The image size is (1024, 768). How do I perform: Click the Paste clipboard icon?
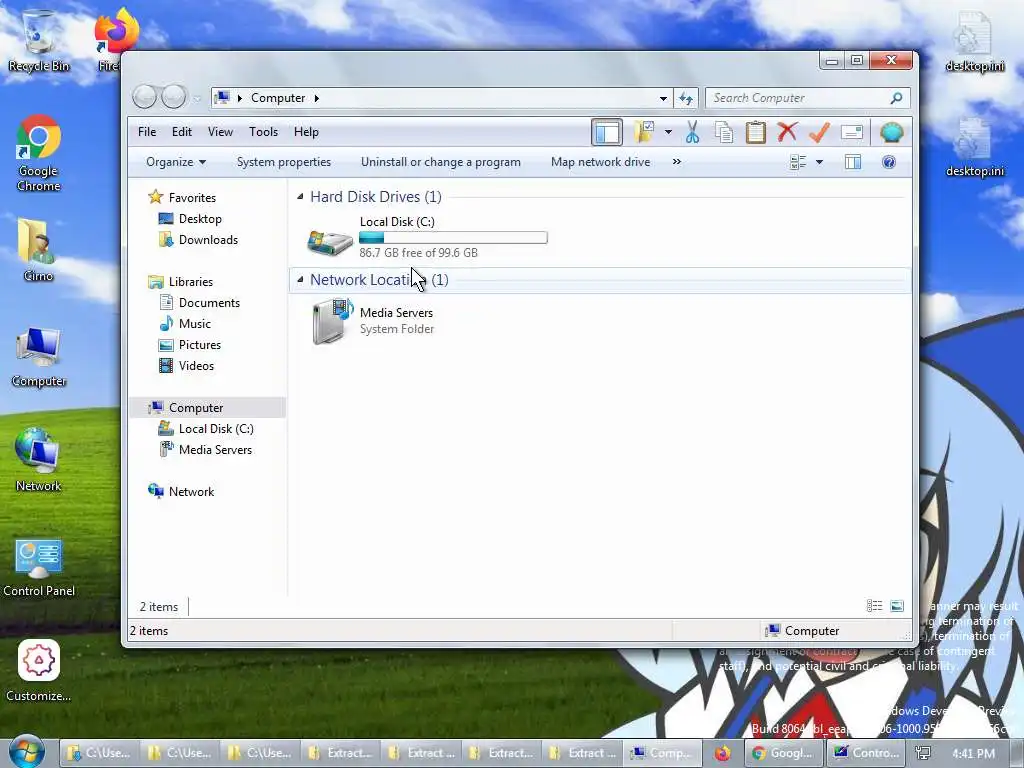coord(756,132)
